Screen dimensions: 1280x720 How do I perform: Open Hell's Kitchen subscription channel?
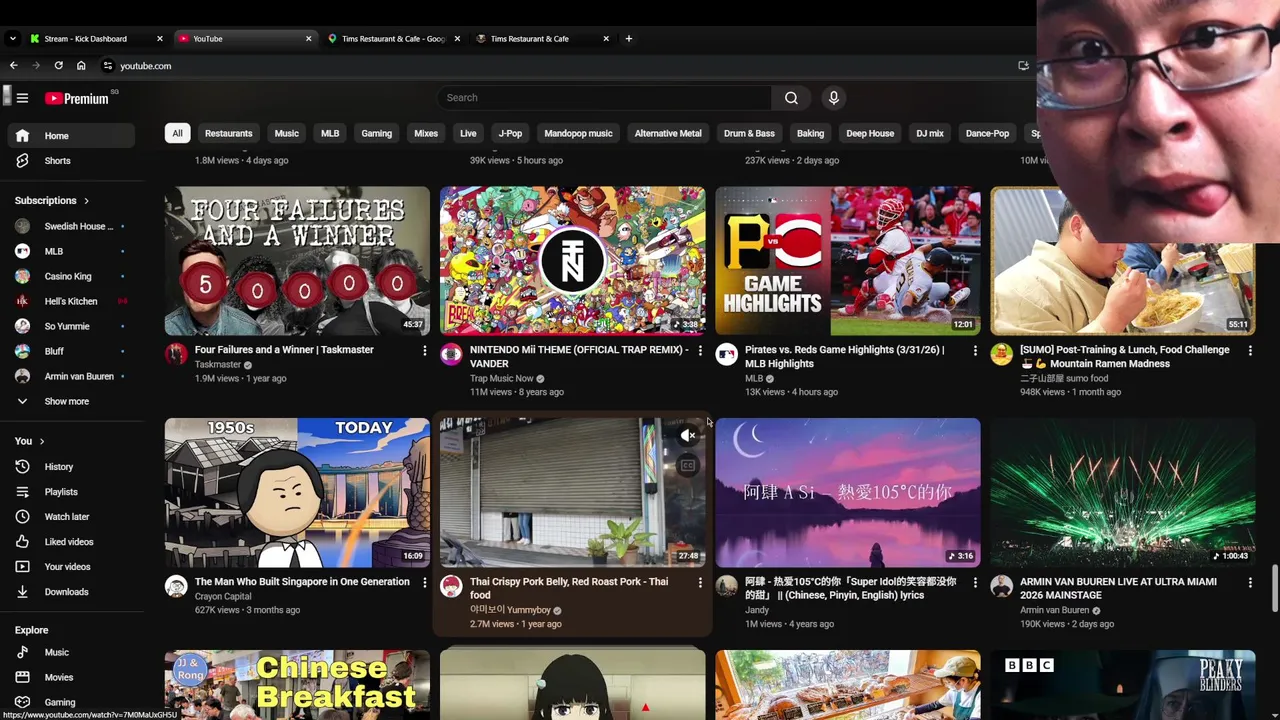[71, 302]
